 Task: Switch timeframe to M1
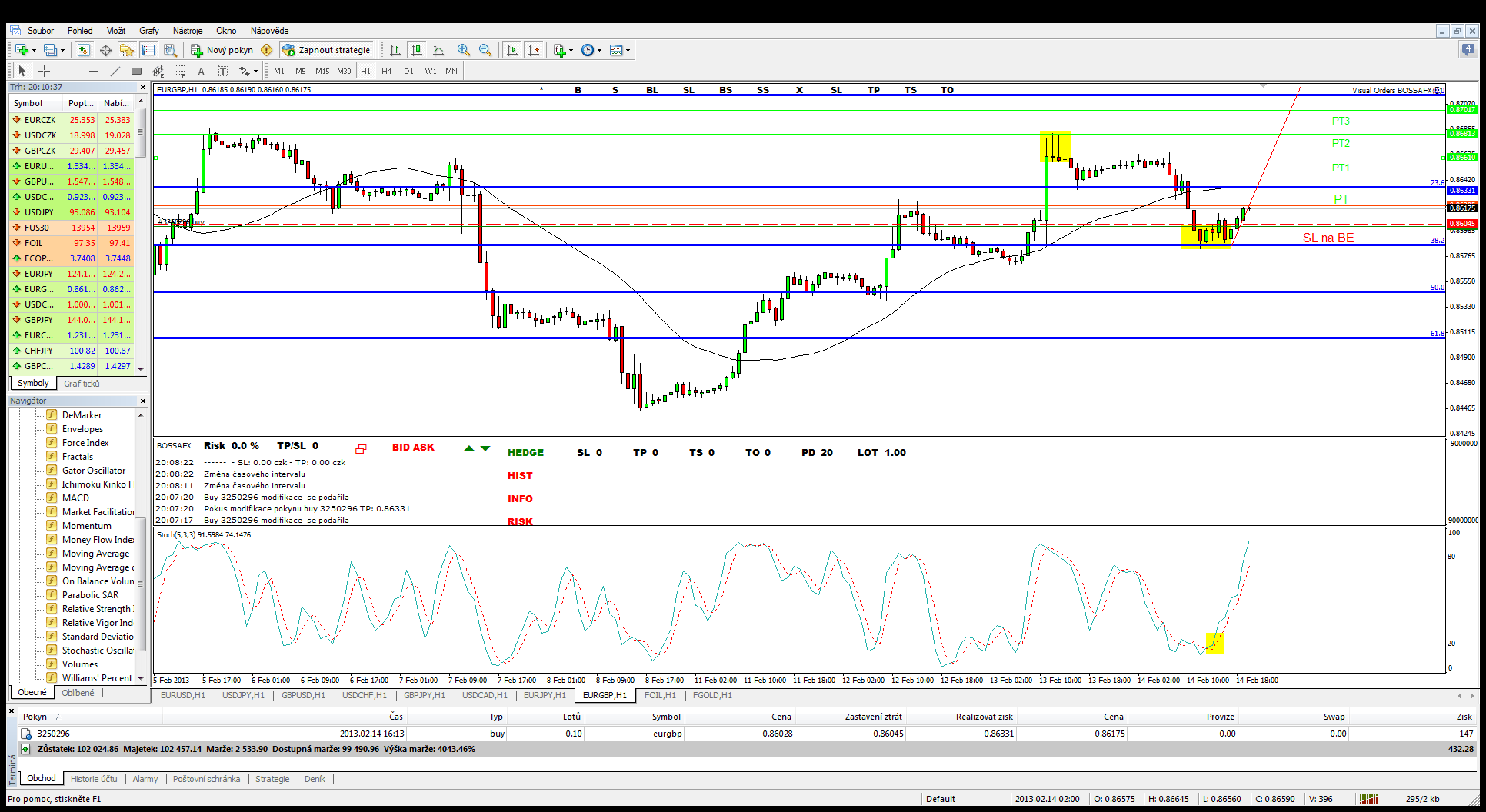pos(279,71)
